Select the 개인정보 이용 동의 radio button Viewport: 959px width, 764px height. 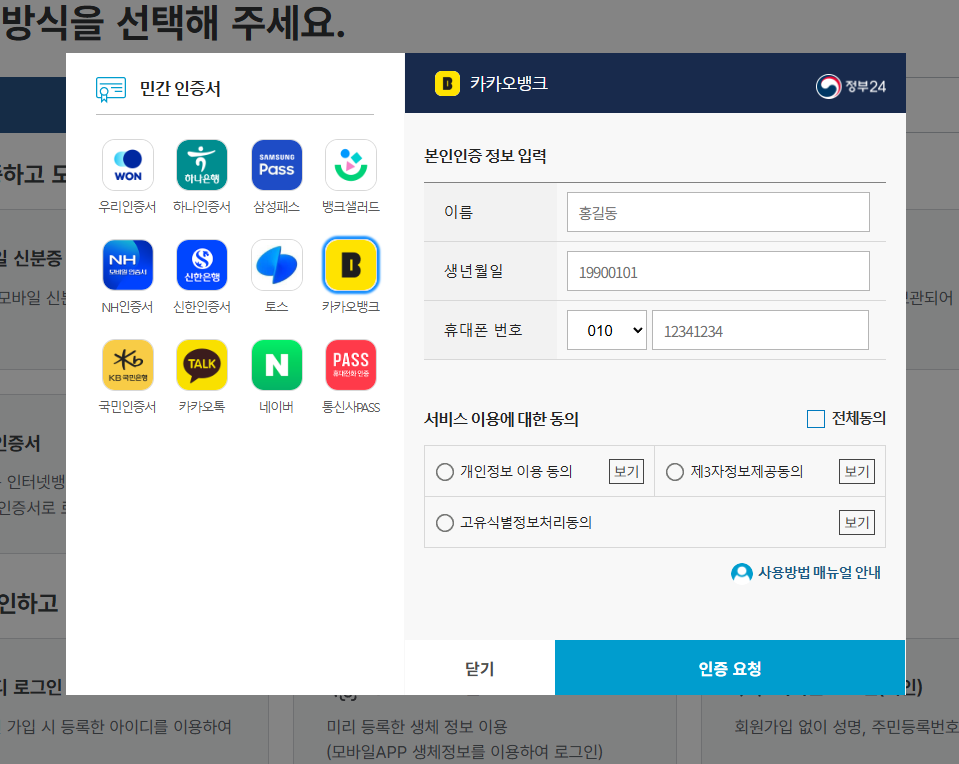click(x=445, y=472)
